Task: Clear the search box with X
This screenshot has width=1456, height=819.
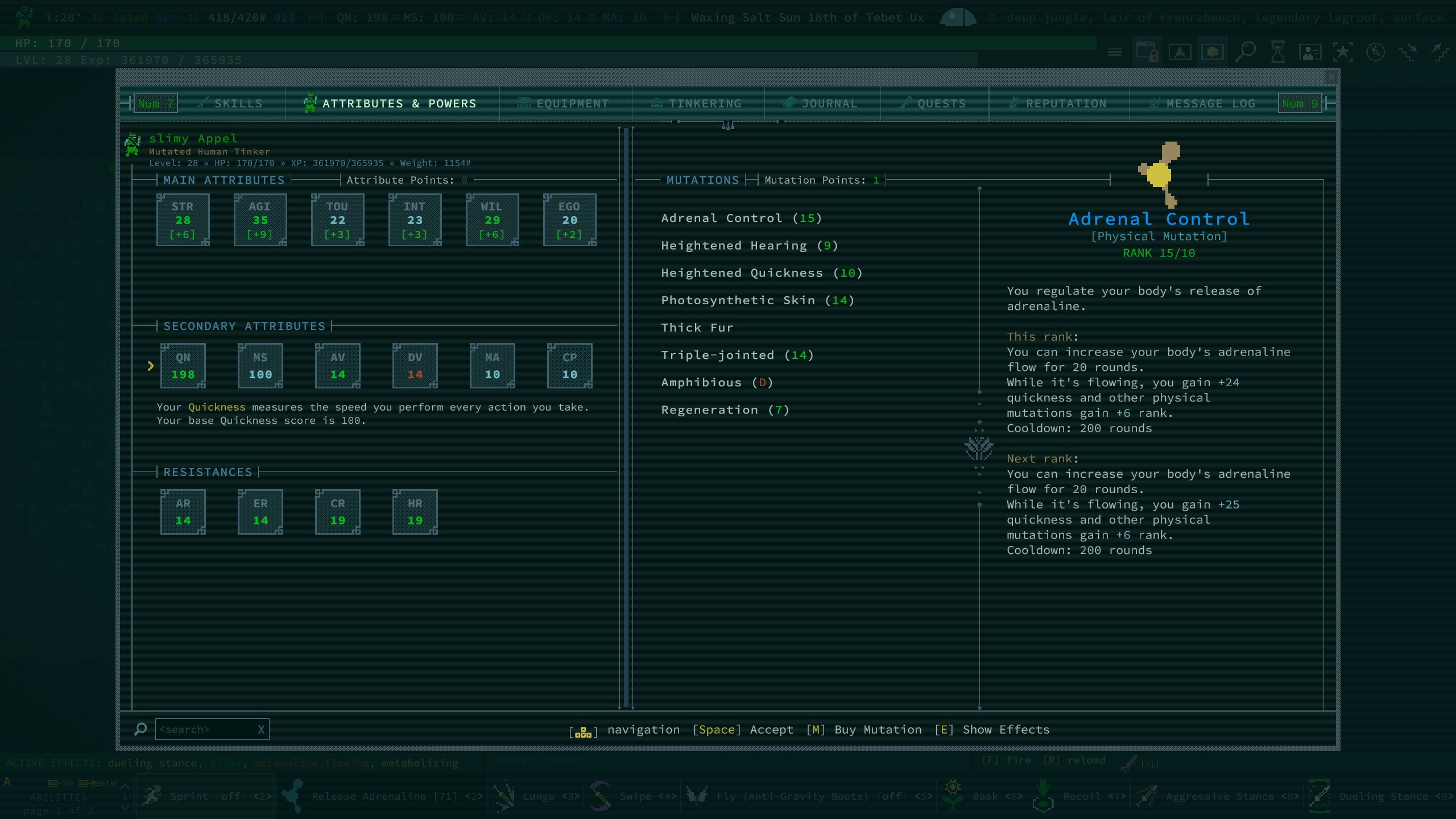Action: click(261, 730)
